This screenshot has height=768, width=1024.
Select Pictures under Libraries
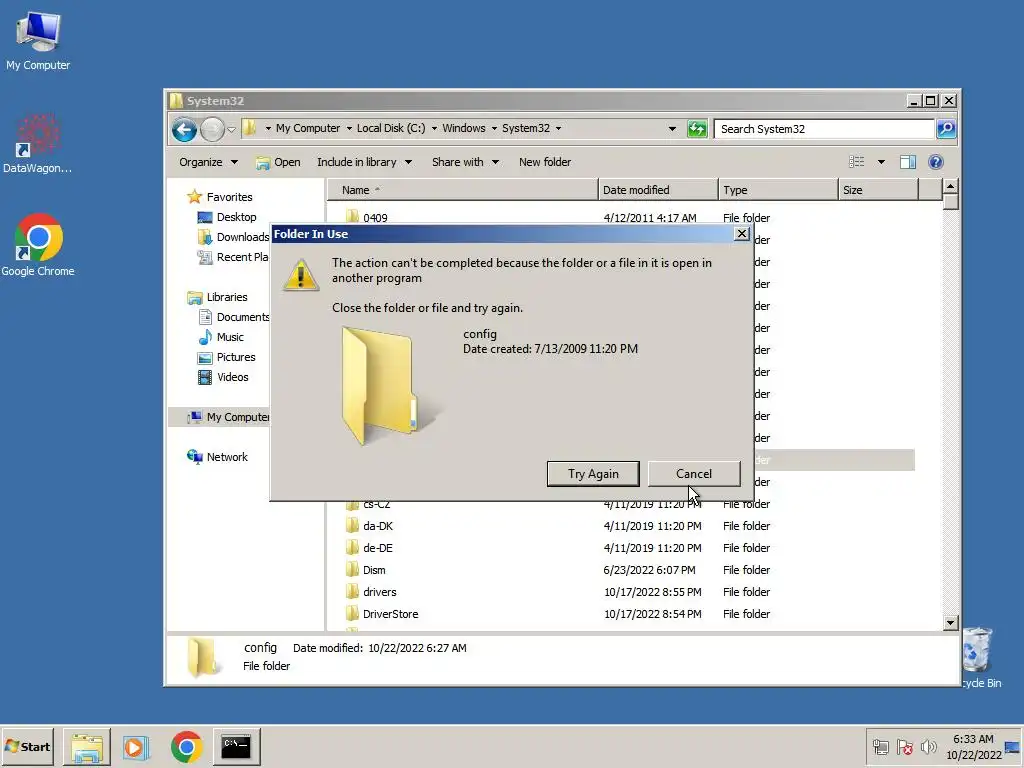coord(227,357)
